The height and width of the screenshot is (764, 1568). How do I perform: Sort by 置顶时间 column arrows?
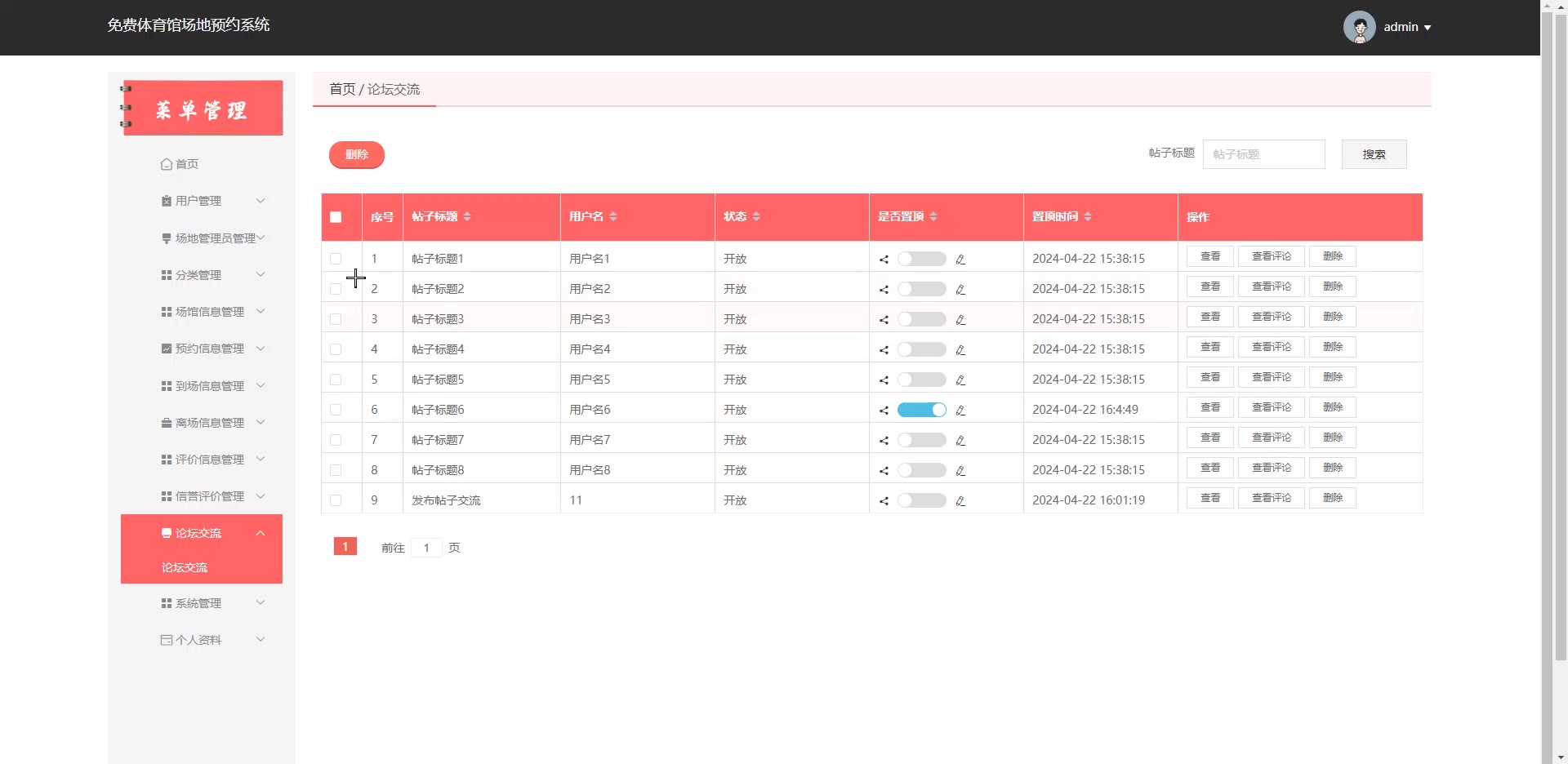coord(1088,216)
